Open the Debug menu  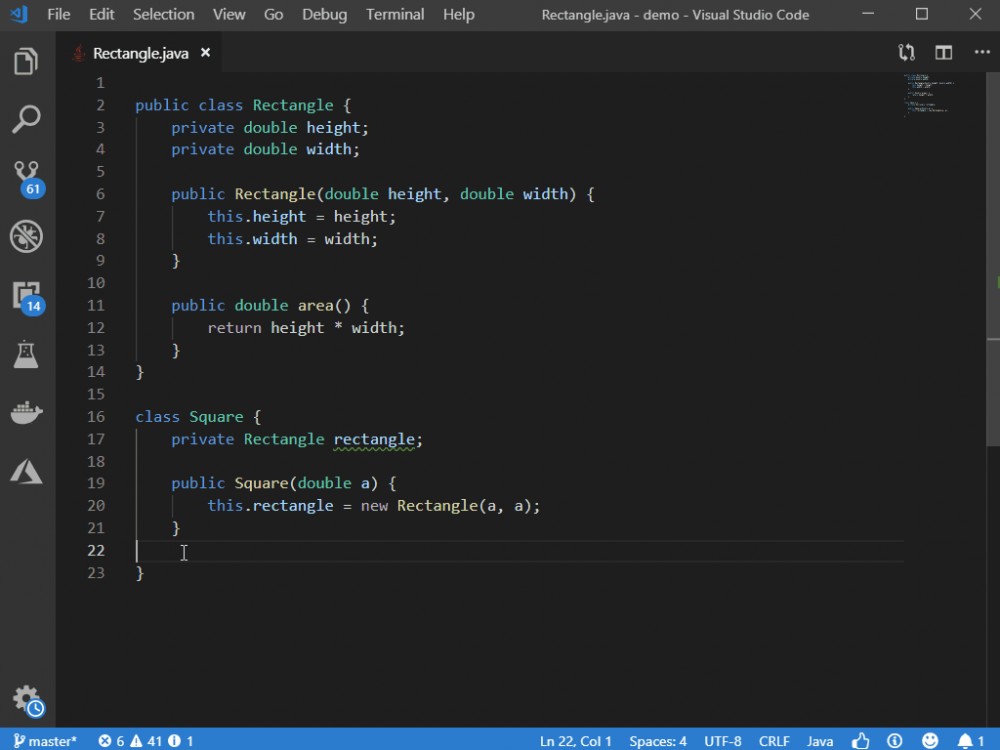(x=323, y=14)
